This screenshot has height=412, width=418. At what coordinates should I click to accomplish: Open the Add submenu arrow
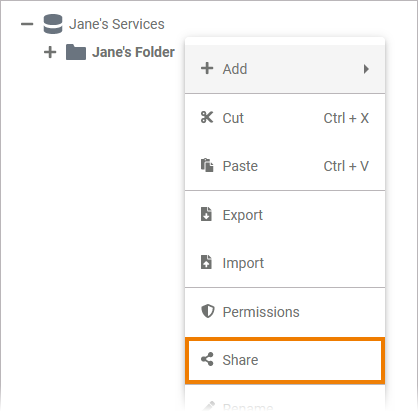coord(366,69)
